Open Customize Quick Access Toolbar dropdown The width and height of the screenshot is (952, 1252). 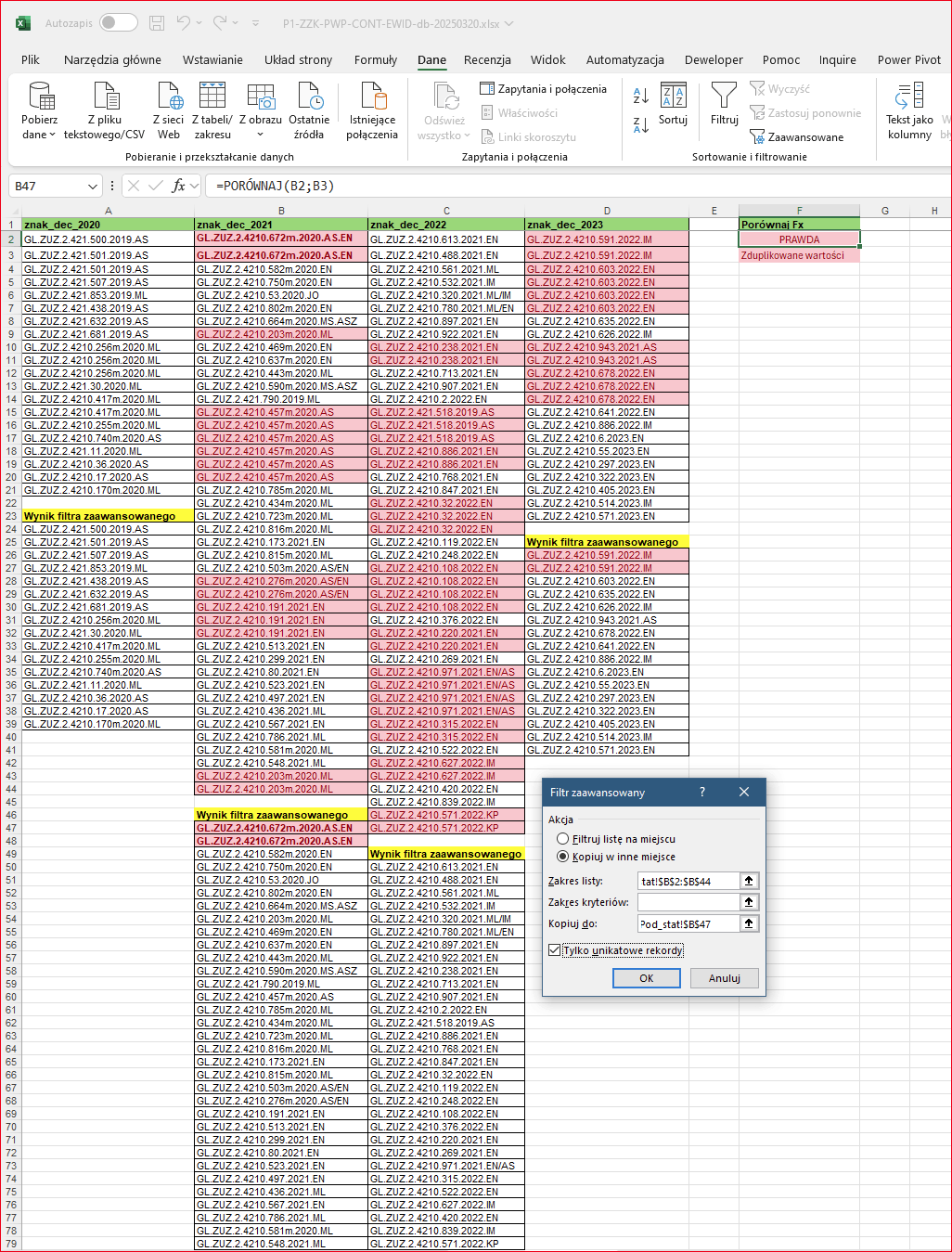click(255, 23)
